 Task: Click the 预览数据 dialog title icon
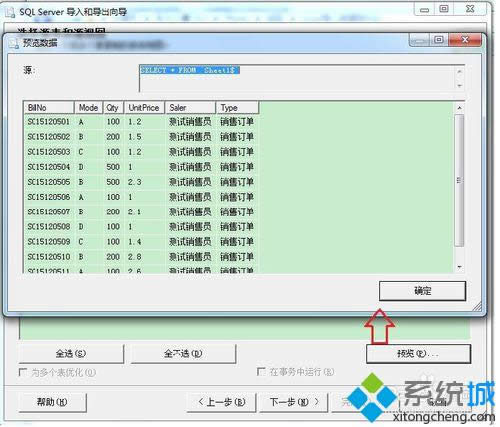(x=13, y=43)
